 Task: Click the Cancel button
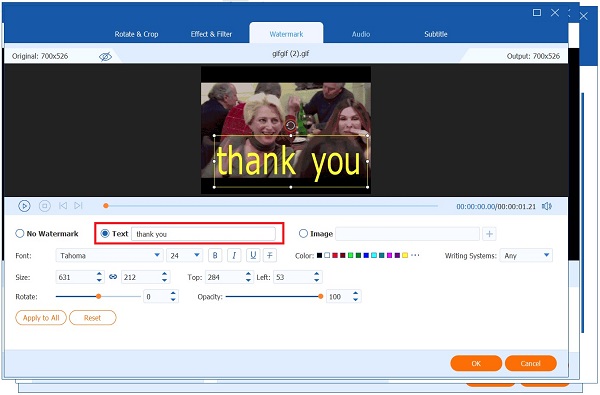(x=531, y=363)
